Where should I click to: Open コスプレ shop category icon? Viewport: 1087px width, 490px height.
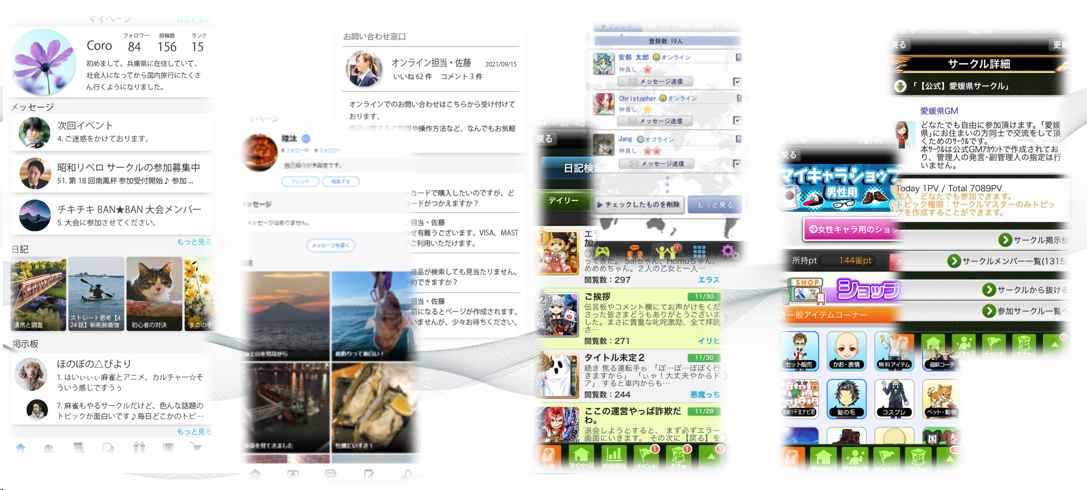tap(894, 400)
